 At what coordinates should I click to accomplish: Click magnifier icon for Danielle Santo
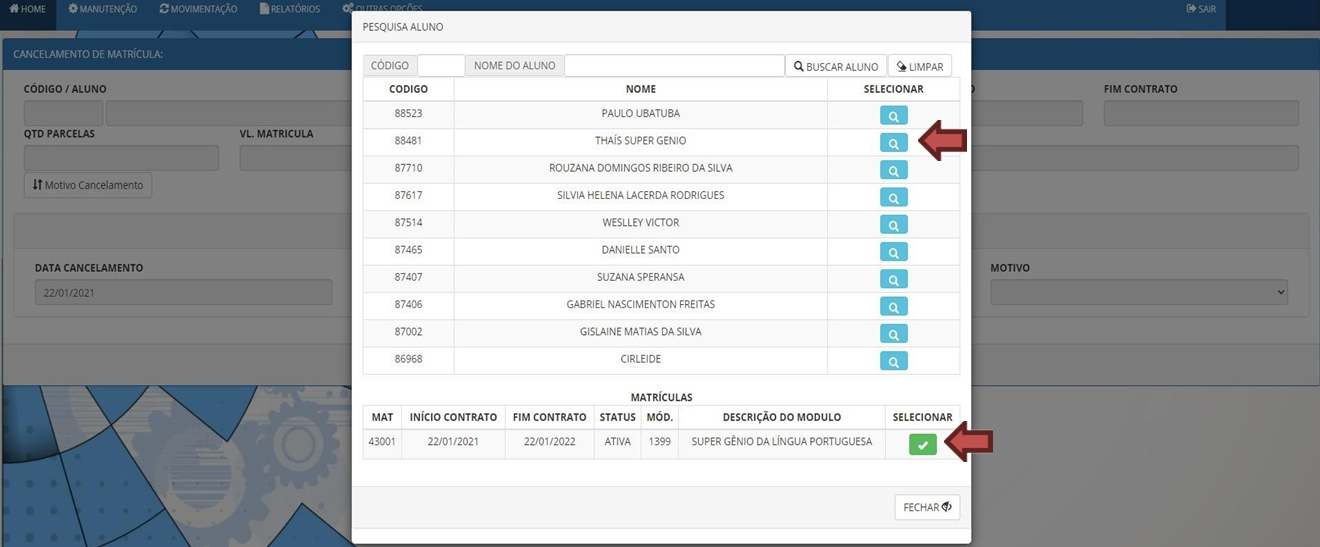893,252
